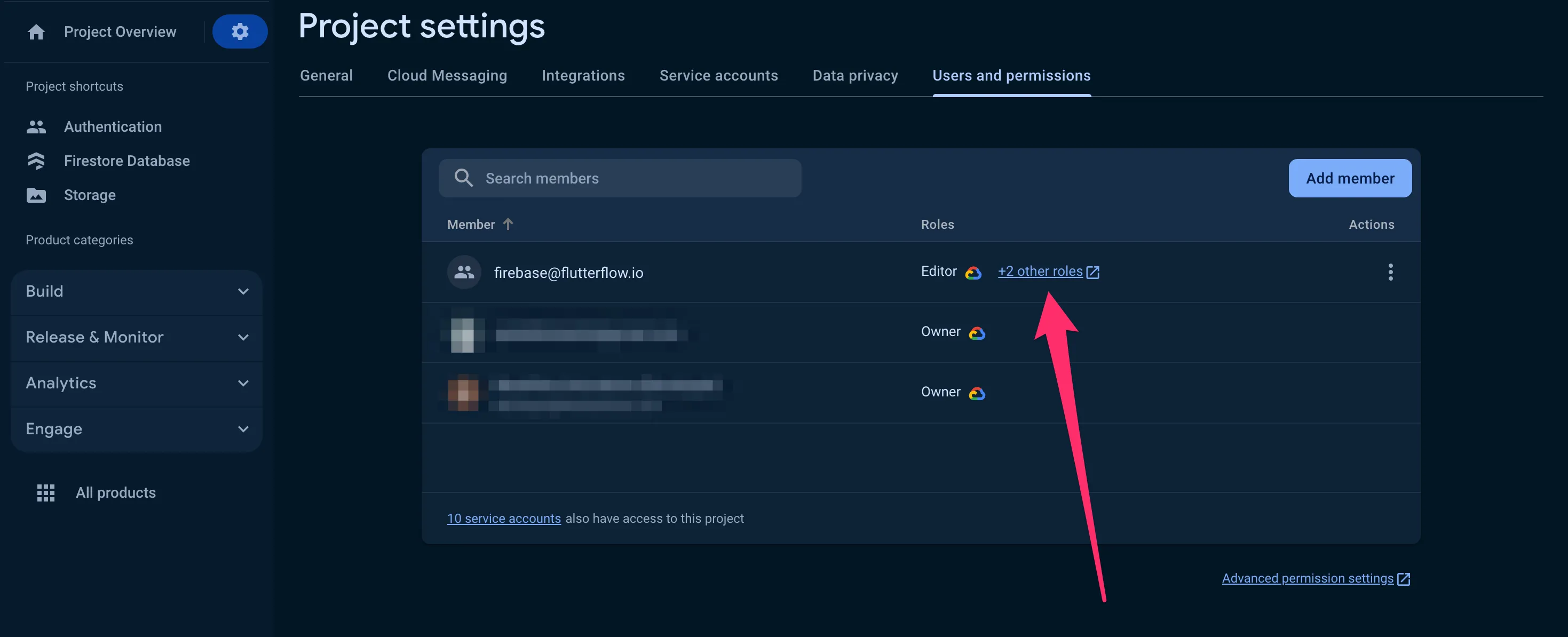Viewport: 1568px width, 637px height.
Task: Click the firebase@flutterflow.io group avatar
Action: pyautogui.click(x=464, y=272)
